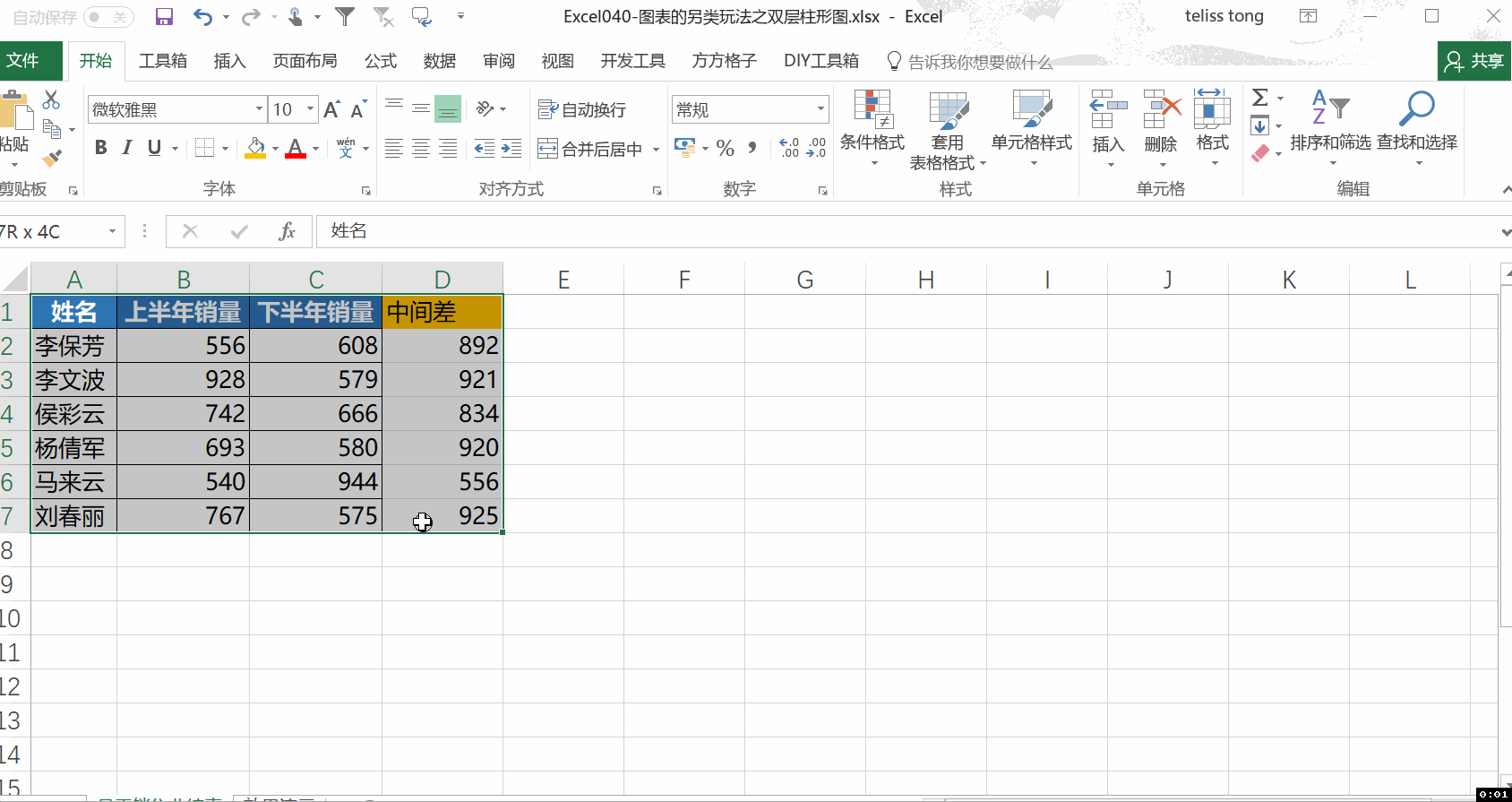Screen dimensions: 1512x802
Task: Align text to the left
Action: click(393, 149)
